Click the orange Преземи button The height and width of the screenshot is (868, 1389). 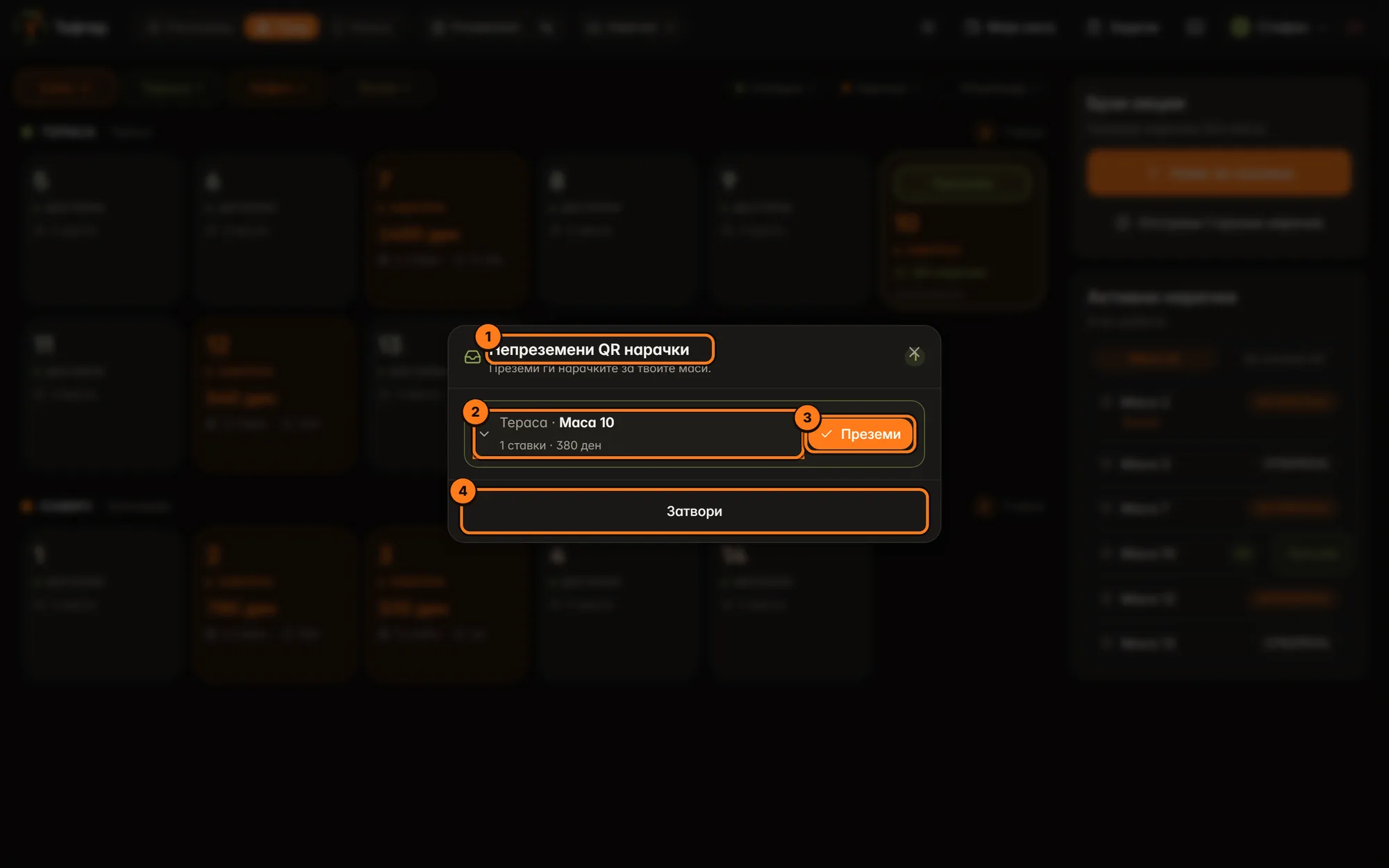pyautogui.click(x=860, y=434)
